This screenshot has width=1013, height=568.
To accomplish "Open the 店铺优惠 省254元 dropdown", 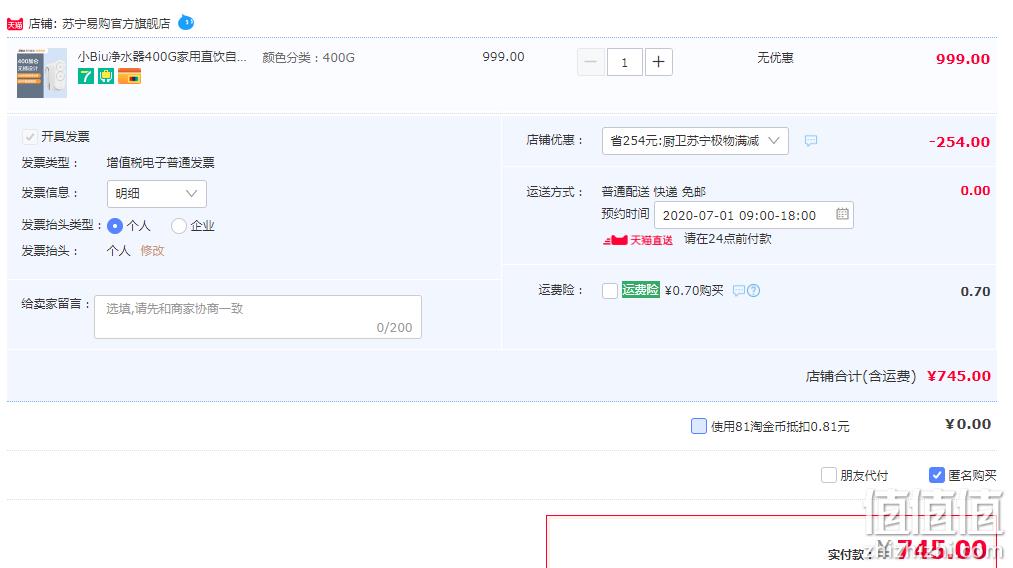I will pos(695,141).
